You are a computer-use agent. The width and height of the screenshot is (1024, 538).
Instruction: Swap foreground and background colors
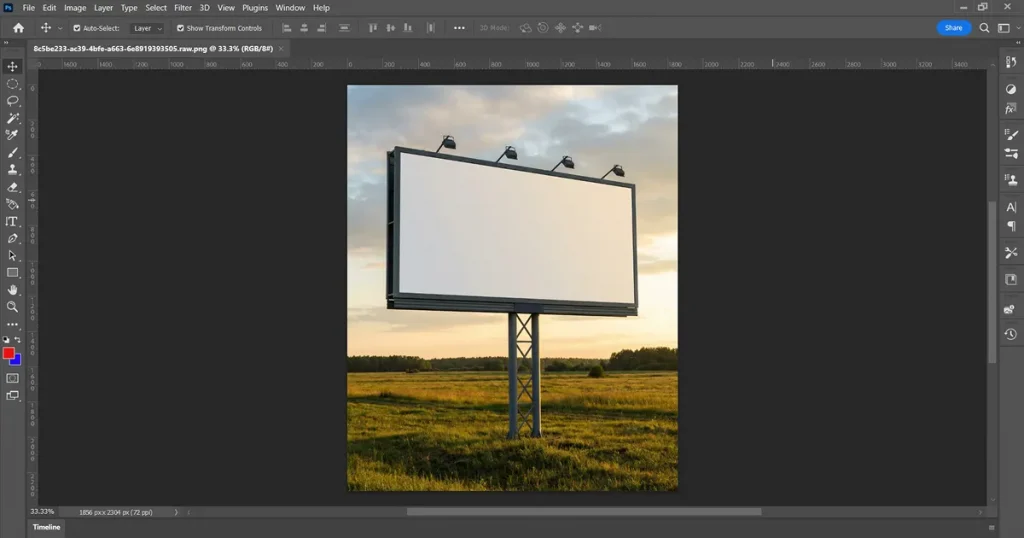point(18,340)
